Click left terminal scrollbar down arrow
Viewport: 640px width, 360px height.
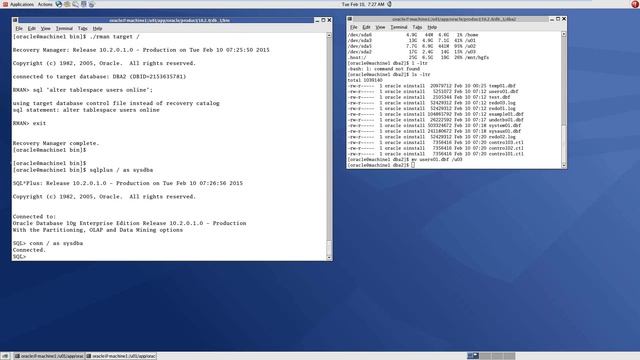pyautogui.click(x=329, y=258)
